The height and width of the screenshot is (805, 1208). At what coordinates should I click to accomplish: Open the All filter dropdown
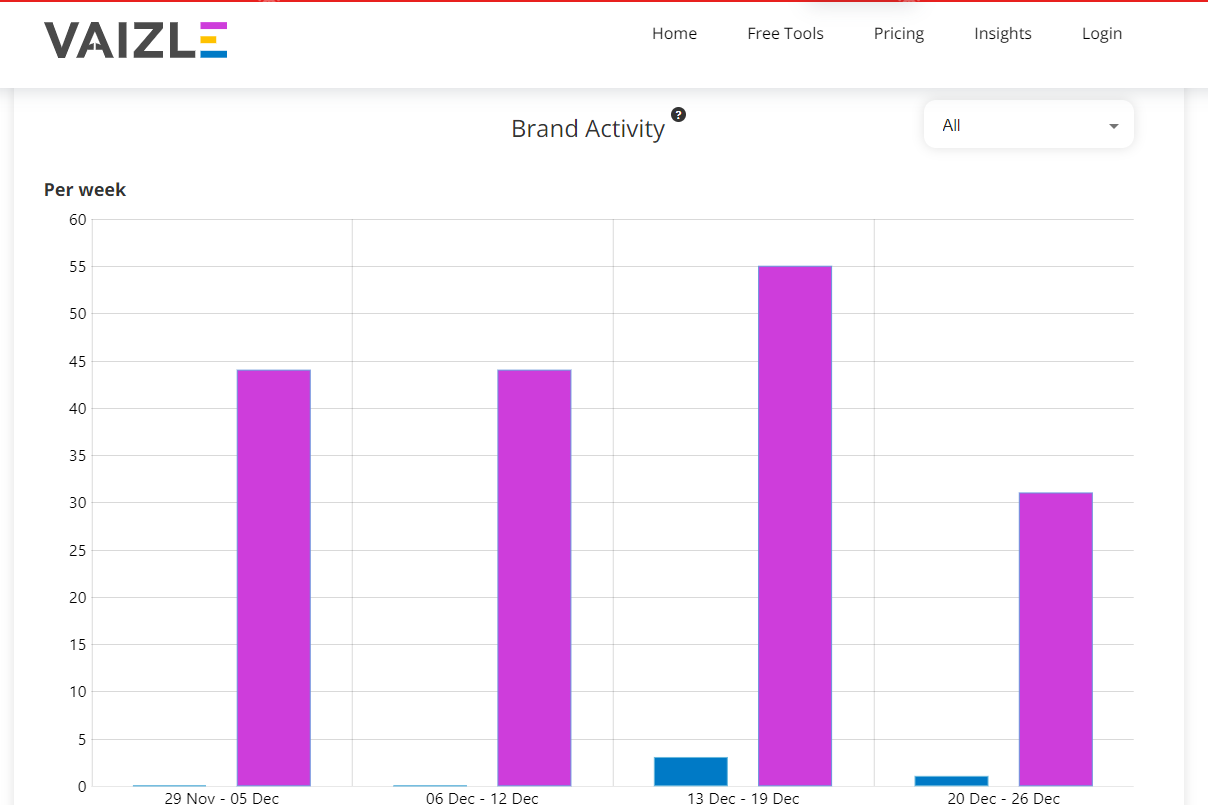pos(1028,124)
